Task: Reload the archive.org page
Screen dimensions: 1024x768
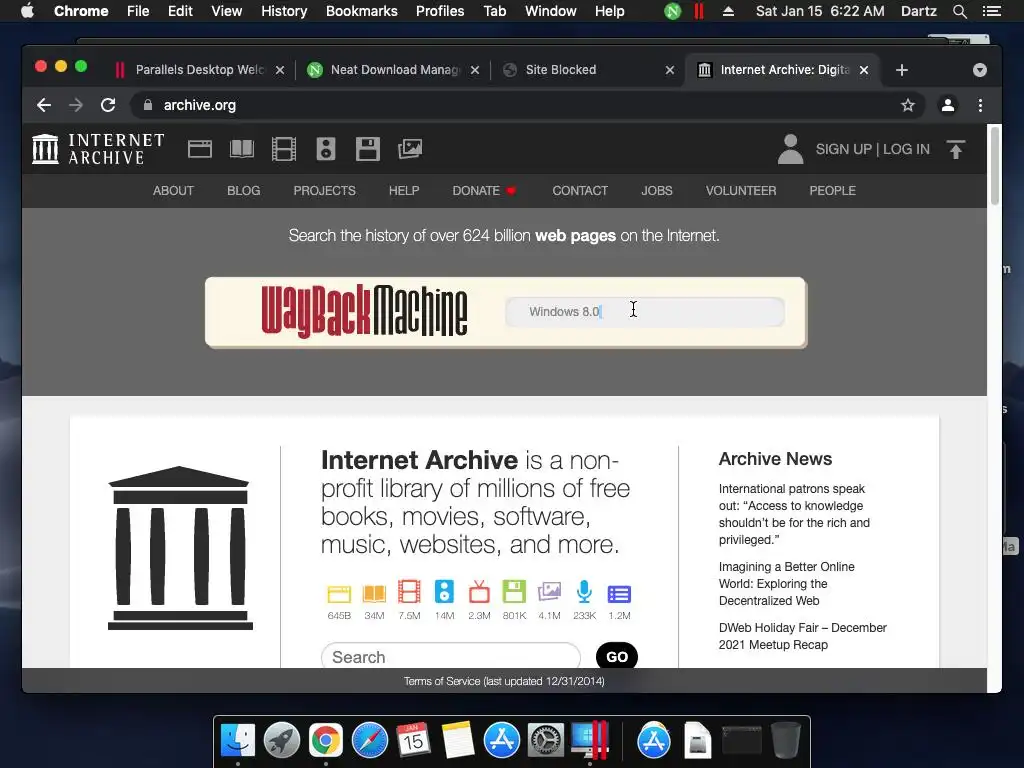Action: click(x=108, y=105)
